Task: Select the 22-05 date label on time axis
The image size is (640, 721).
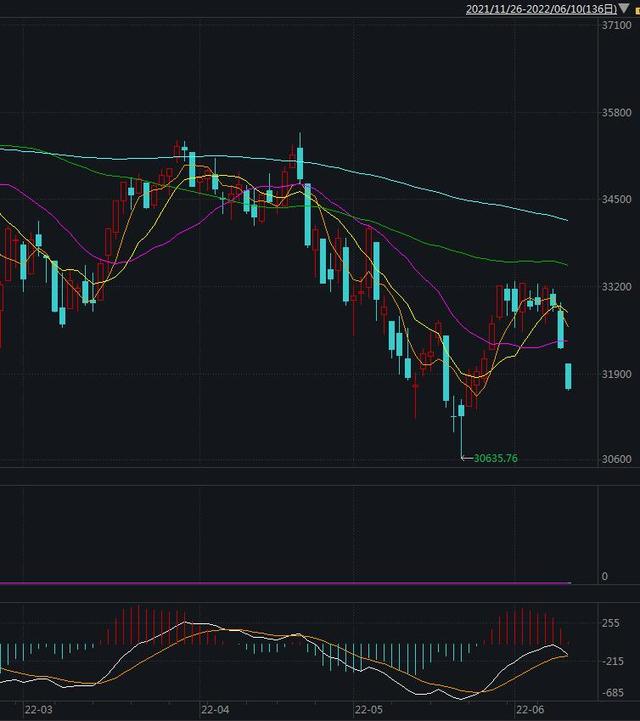Action: pos(369,710)
